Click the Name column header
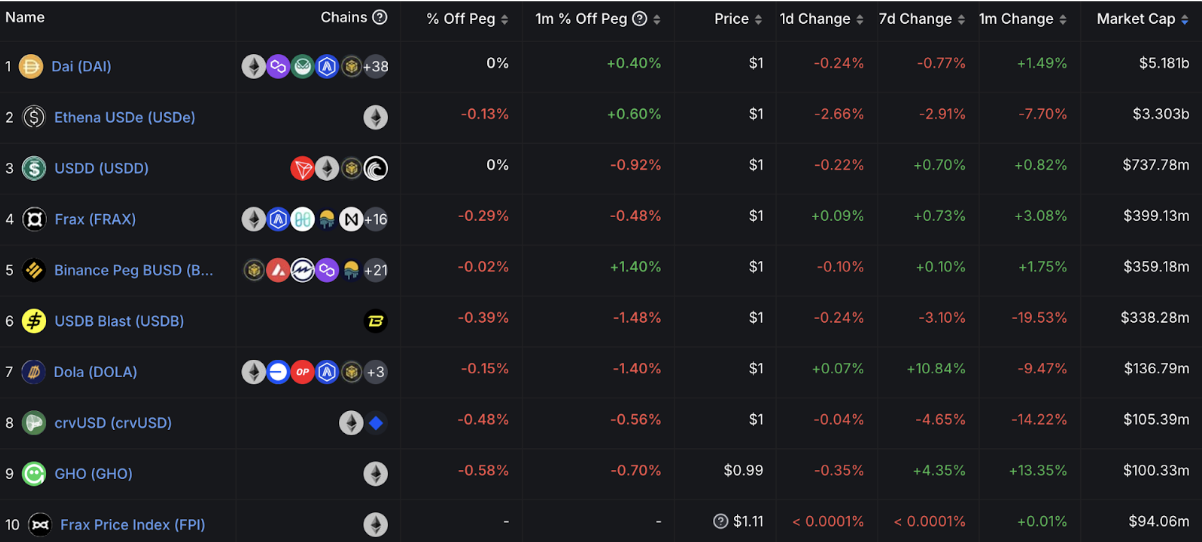This screenshot has width=1202, height=542. tap(25, 18)
